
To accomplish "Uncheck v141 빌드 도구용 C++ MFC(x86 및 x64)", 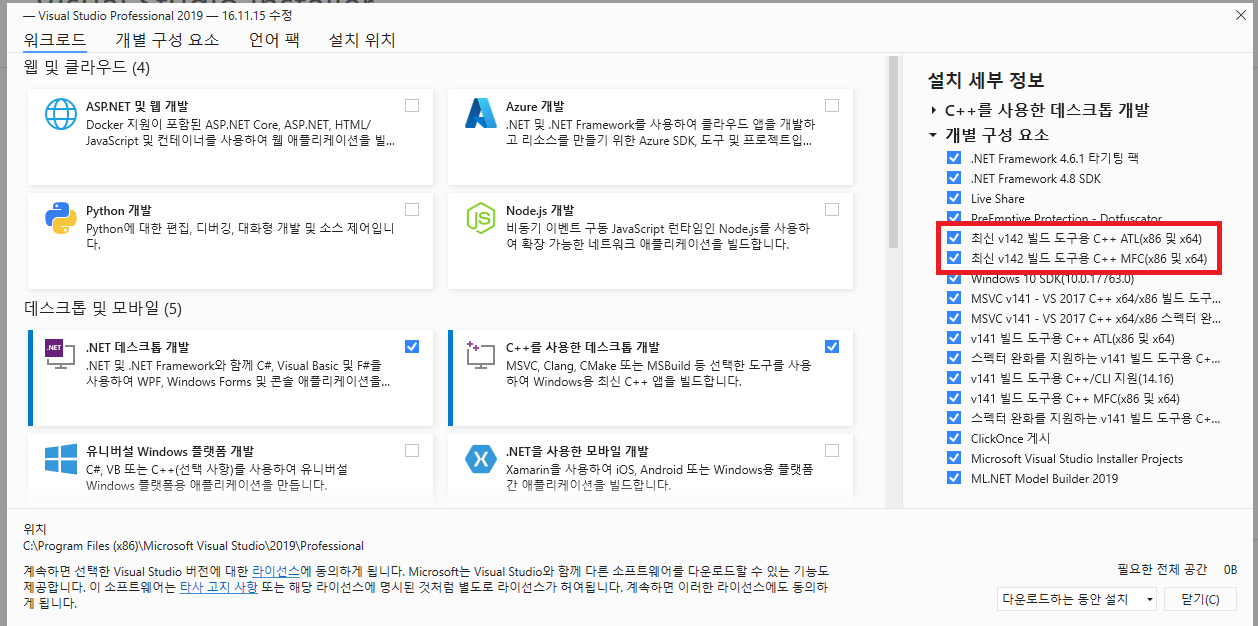I will [954, 398].
